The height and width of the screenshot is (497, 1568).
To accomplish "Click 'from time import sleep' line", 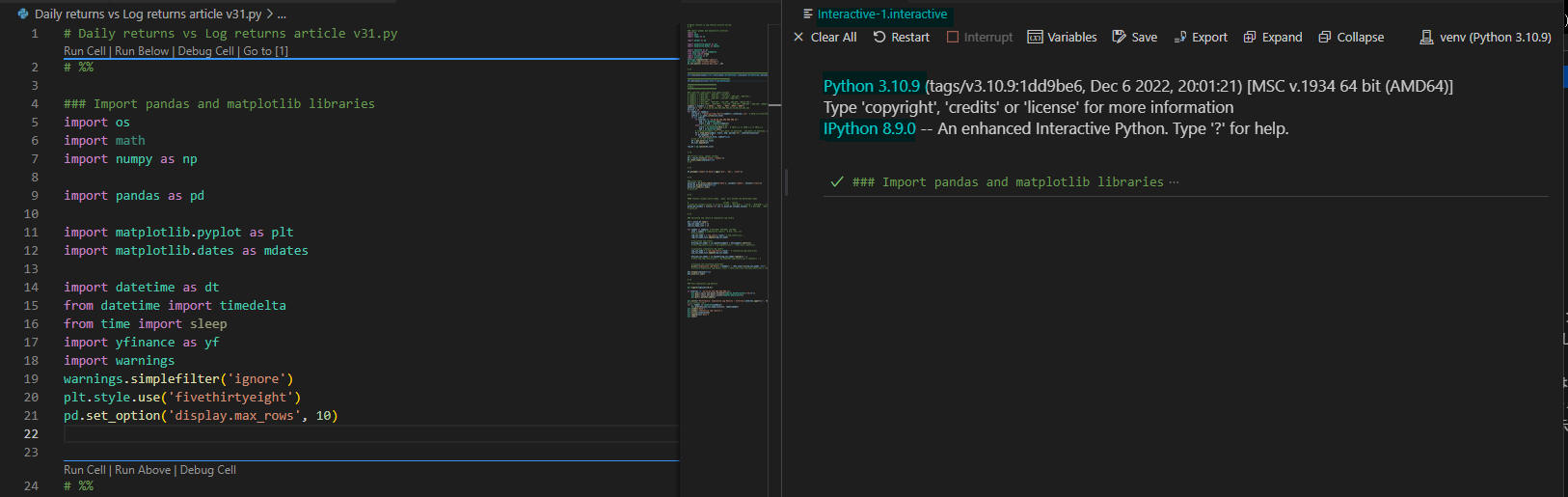I will [146, 324].
